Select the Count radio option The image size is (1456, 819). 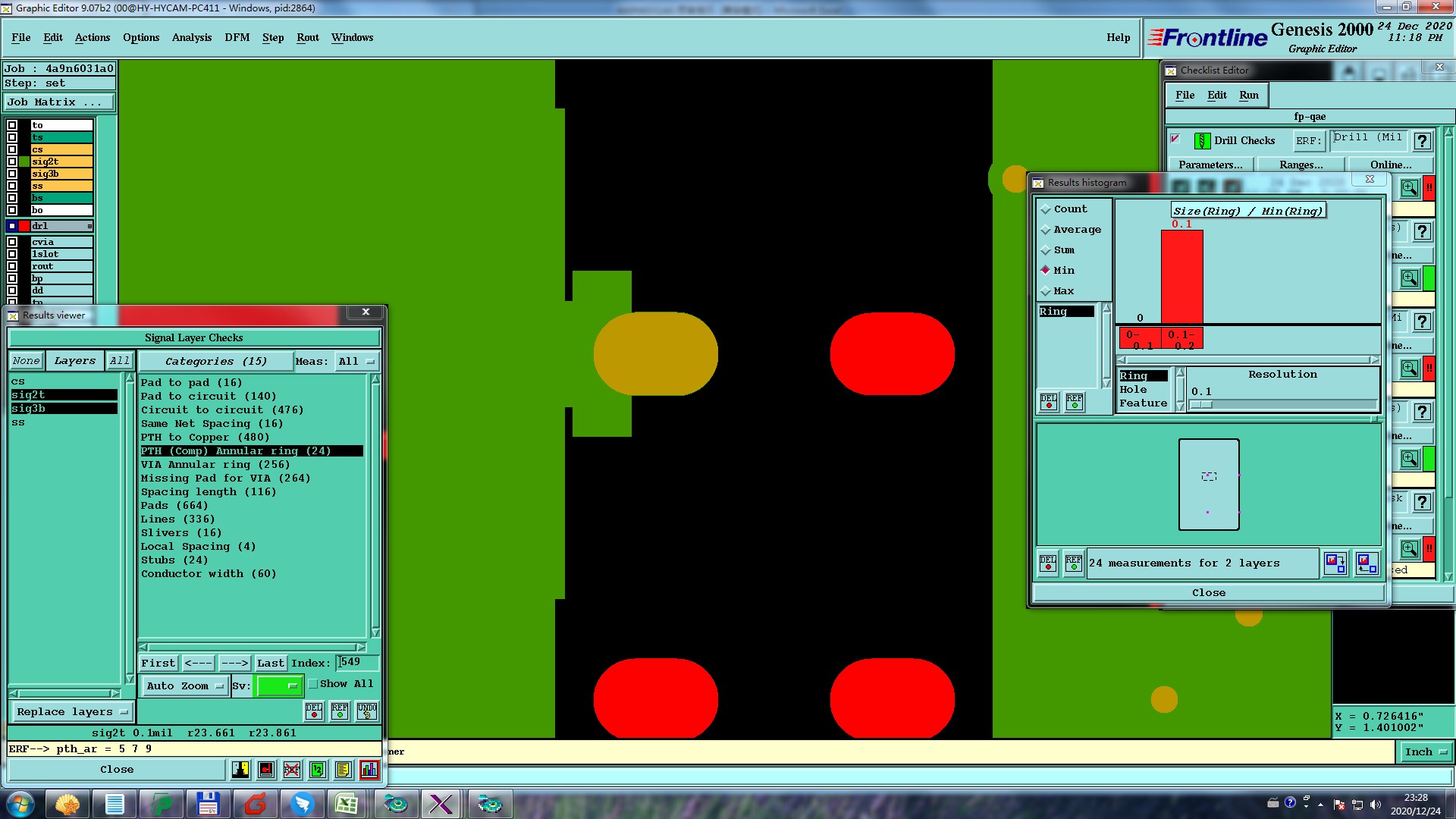click(x=1046, y=209)
